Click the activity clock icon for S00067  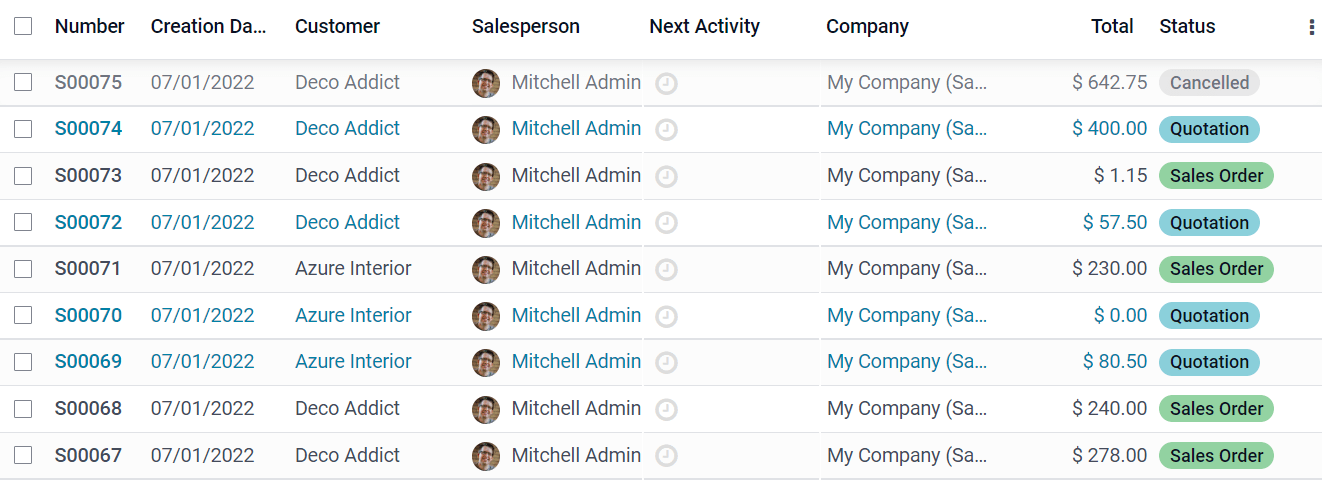[x=666, y=456]
